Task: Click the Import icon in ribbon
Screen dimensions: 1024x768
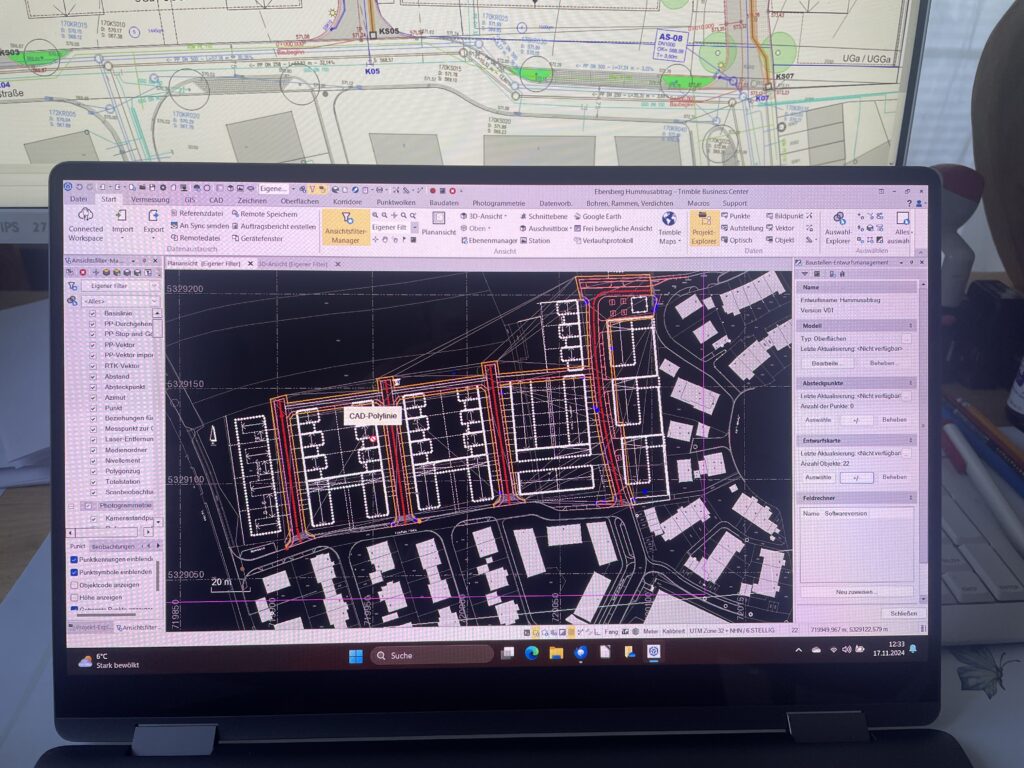Action: pos(122,216)
